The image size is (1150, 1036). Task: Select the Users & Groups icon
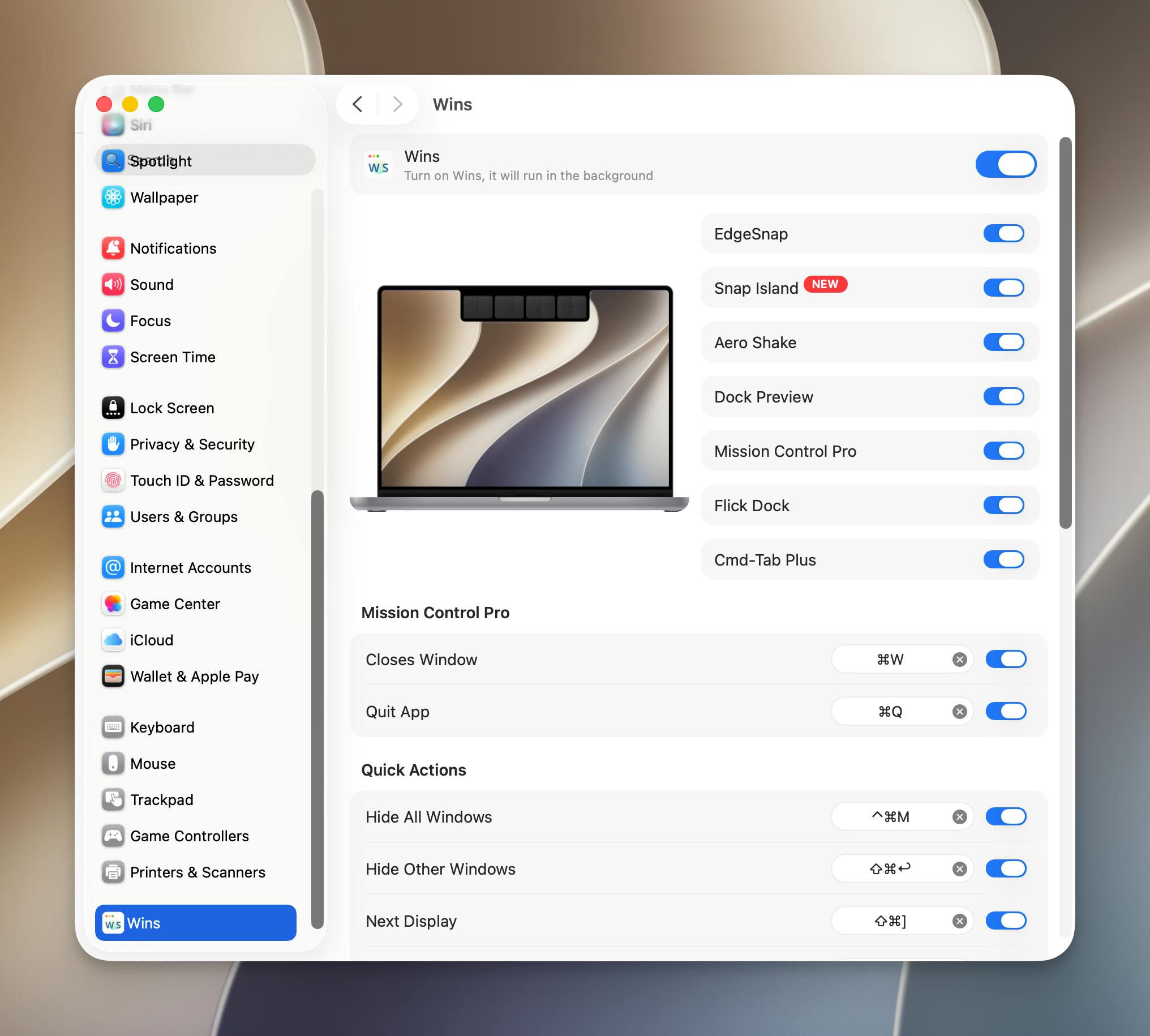tap(113, 517)
